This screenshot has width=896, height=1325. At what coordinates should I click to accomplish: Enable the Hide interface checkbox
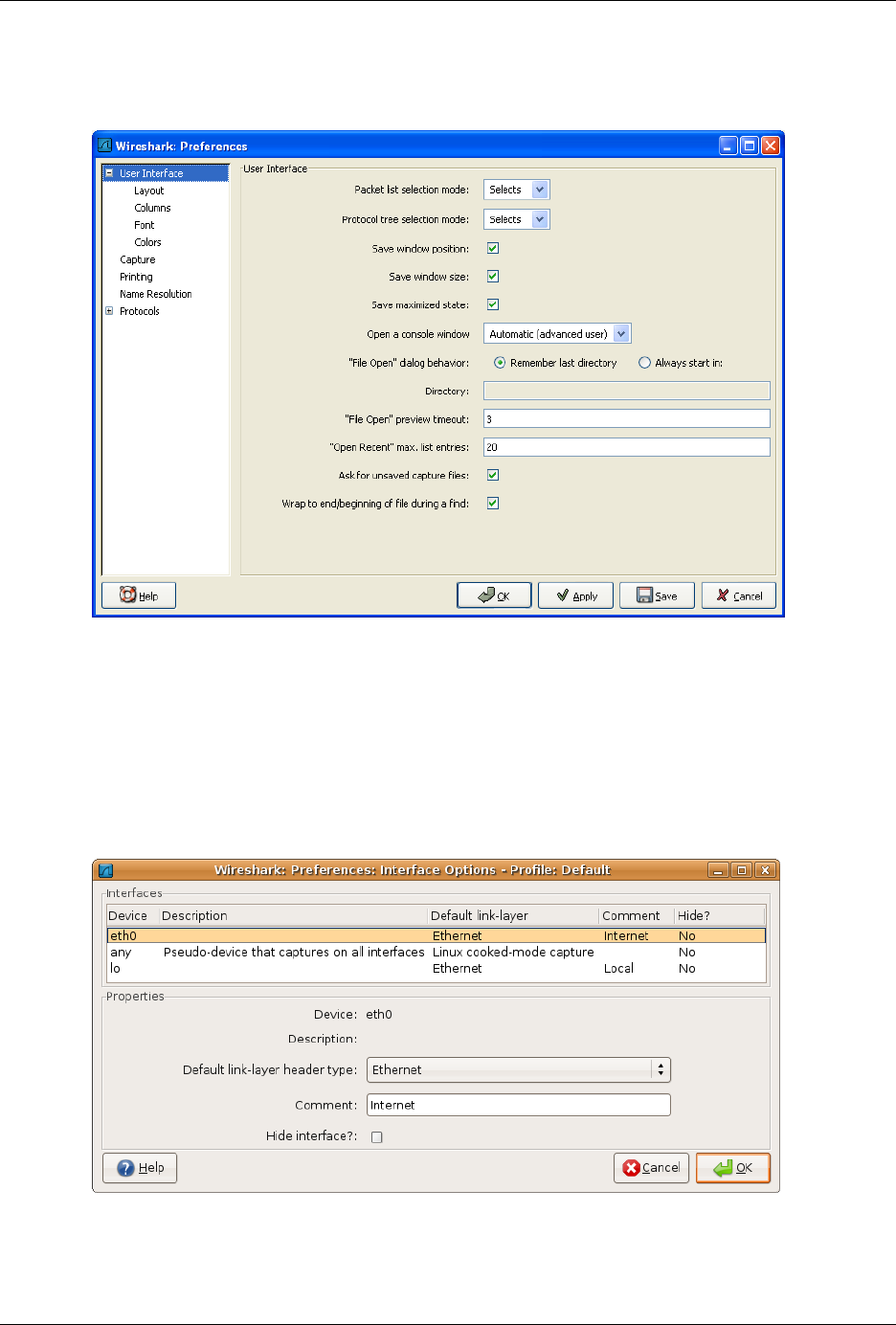click(377, 1137)
